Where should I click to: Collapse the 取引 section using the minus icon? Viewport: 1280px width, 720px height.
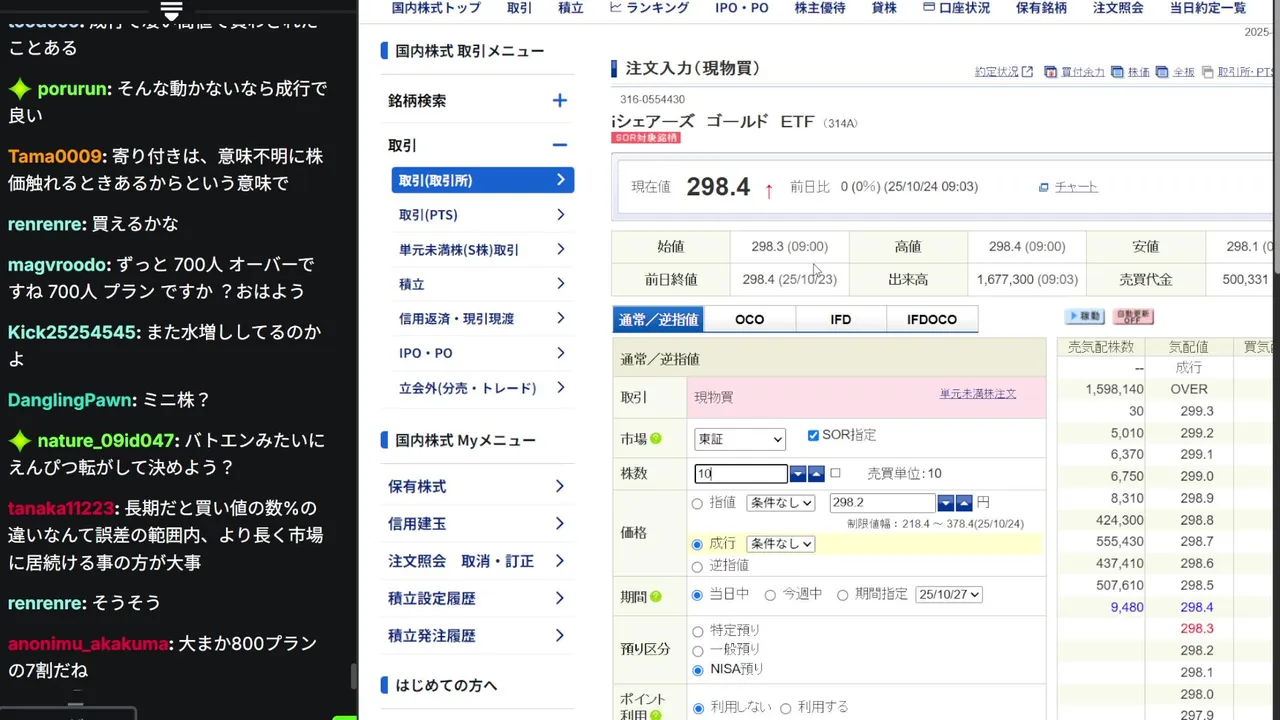(559, 145)
